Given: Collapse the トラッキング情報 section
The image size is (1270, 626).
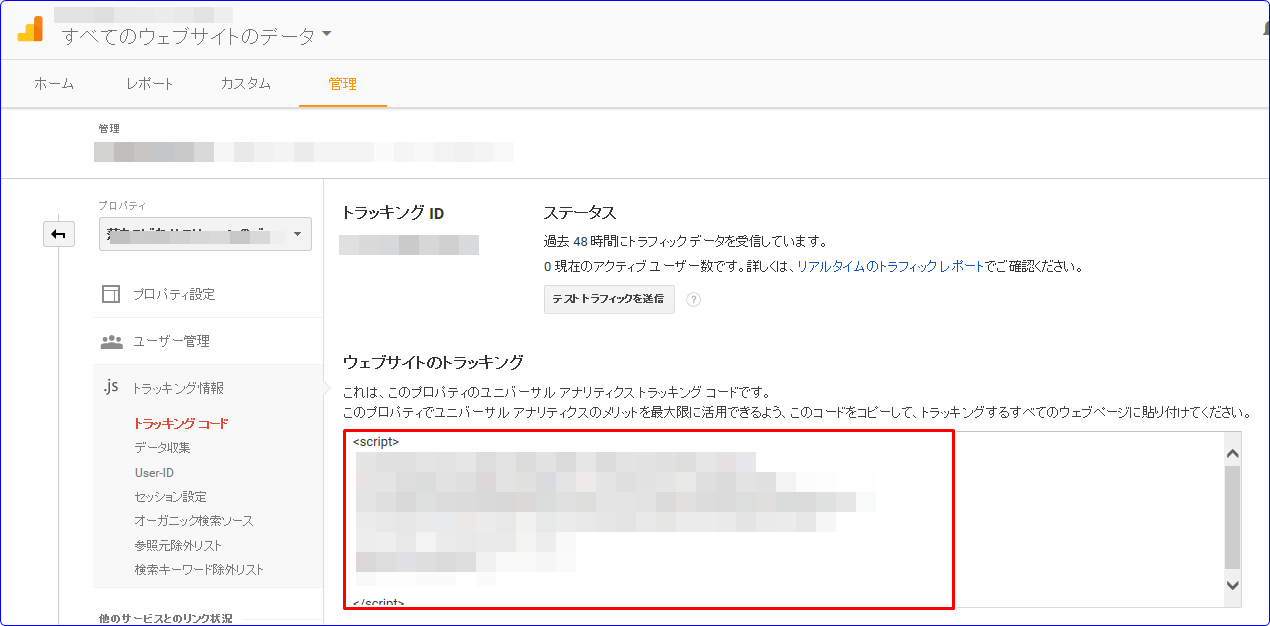Looking at the screenshot, I should pos(178,388).
